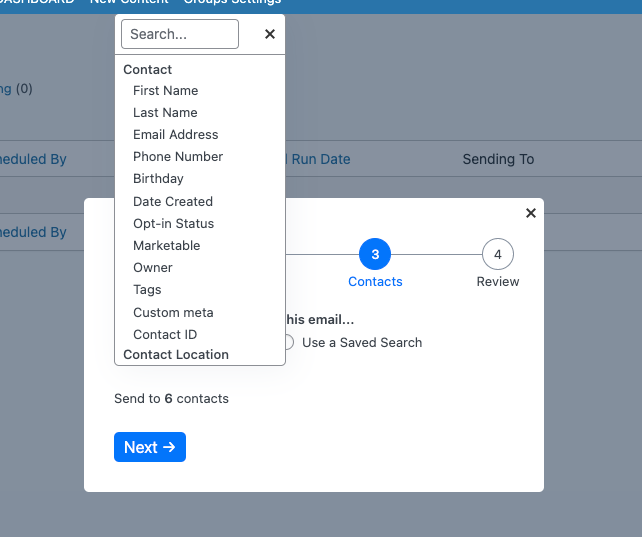Viewport: 642px width, 537px height.
Task: Choose Email Address field option
Action: point(175,135)
